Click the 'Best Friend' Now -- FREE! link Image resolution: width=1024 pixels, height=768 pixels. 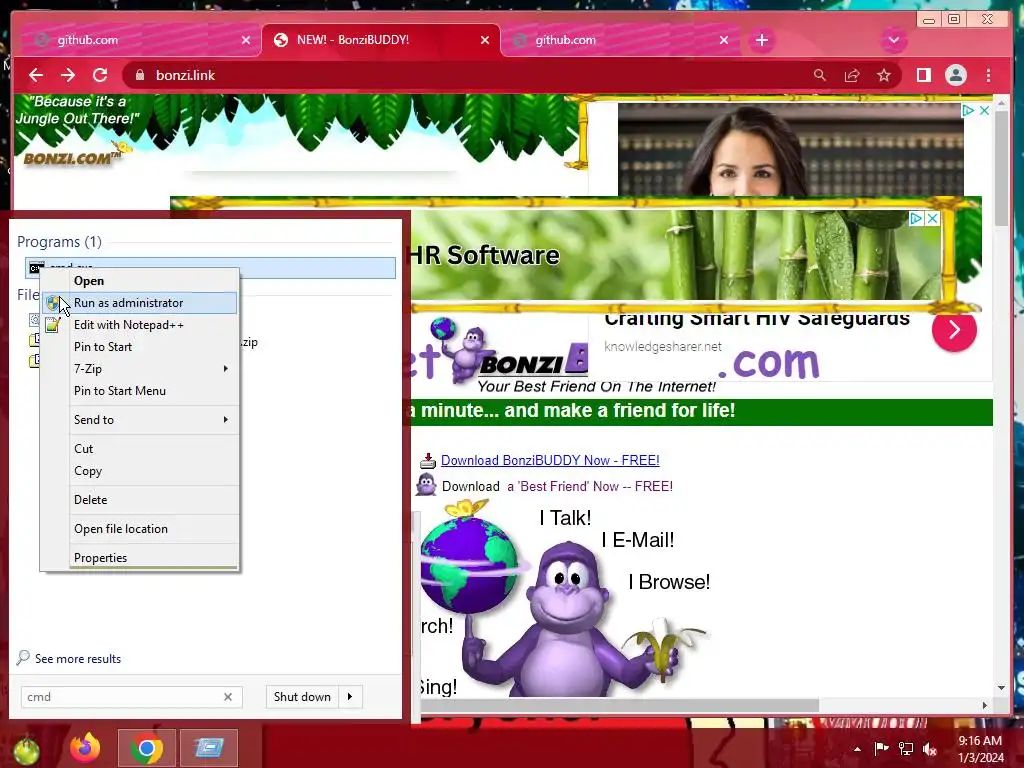[x=590, y=487]
